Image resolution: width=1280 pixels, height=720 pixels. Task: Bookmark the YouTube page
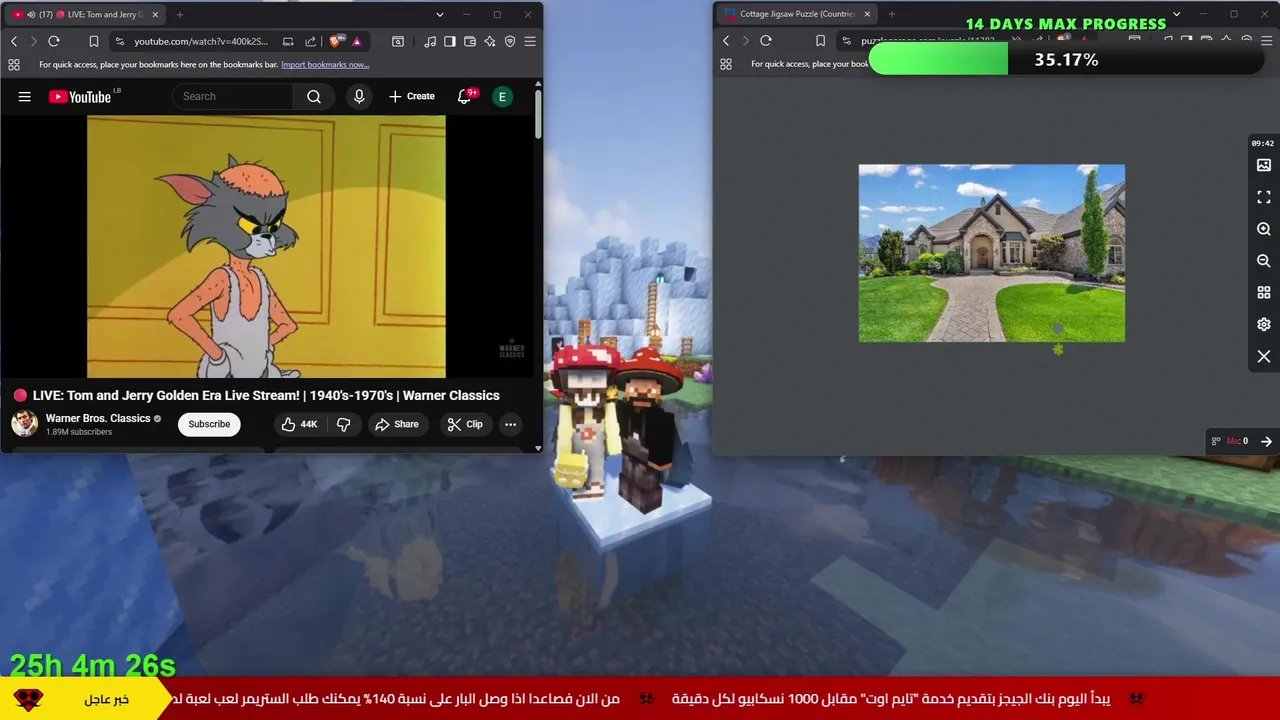(93, 41)
